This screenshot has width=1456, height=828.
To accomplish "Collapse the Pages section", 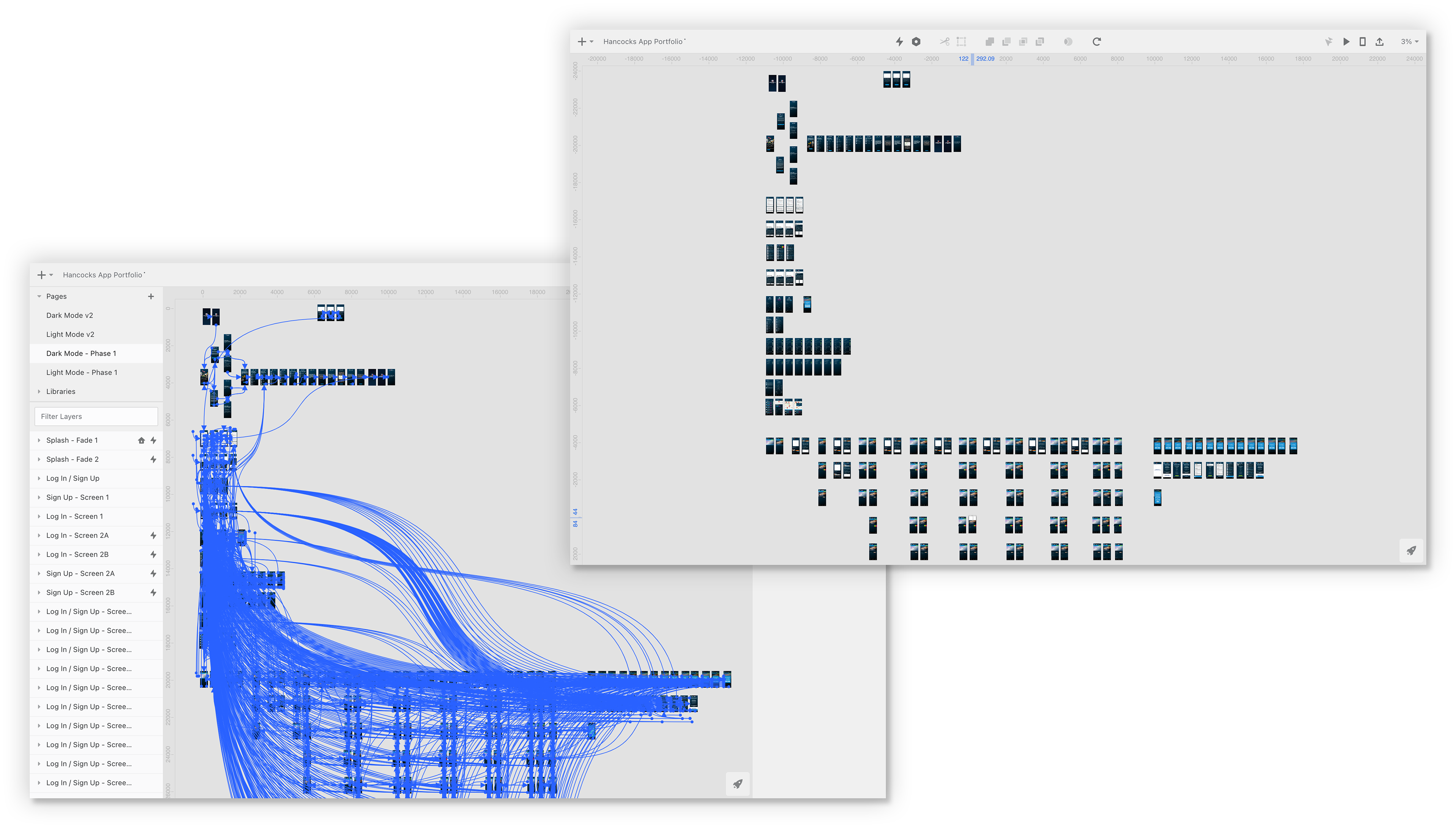I will [x=39, y=296].
